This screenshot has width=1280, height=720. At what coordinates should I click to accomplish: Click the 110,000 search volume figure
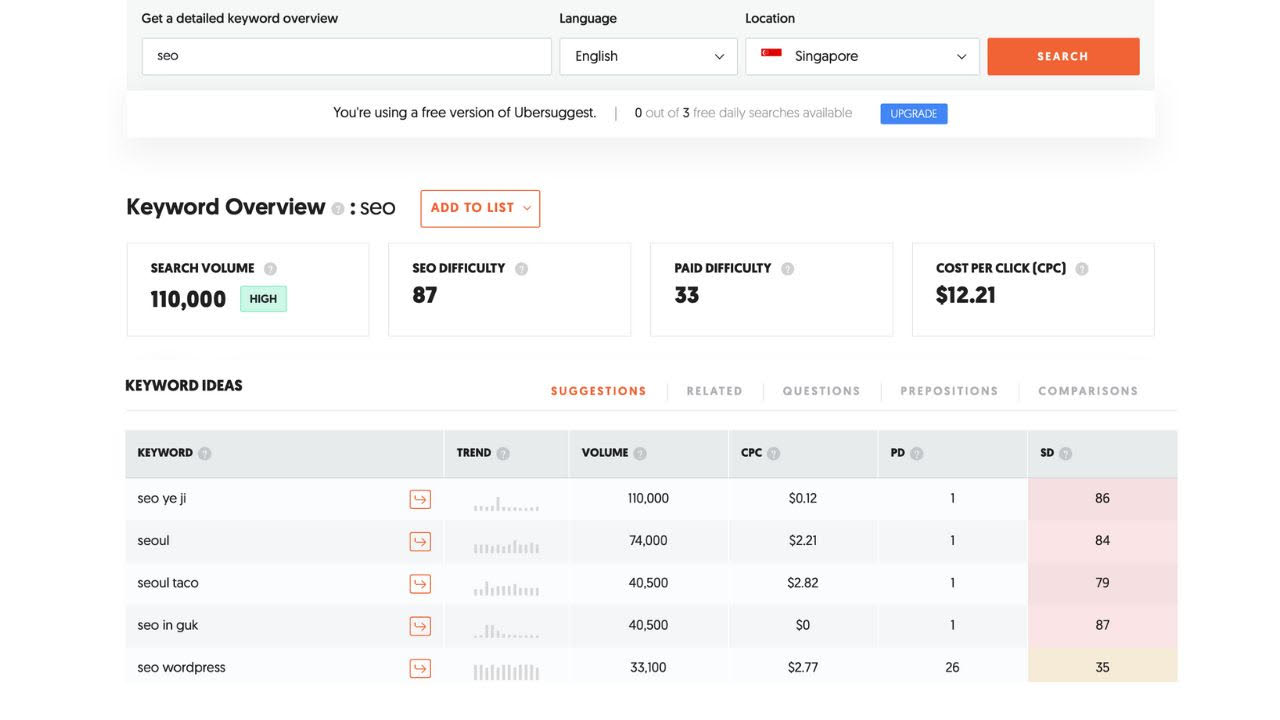(188, 299)
